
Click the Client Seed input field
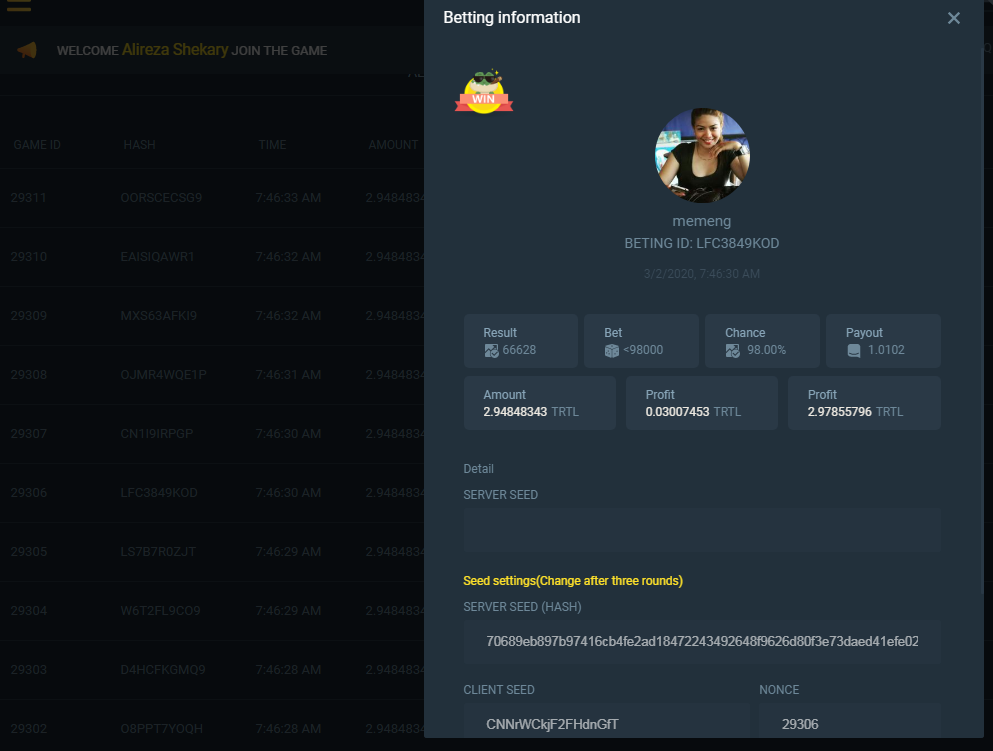(x=606, y=723)
